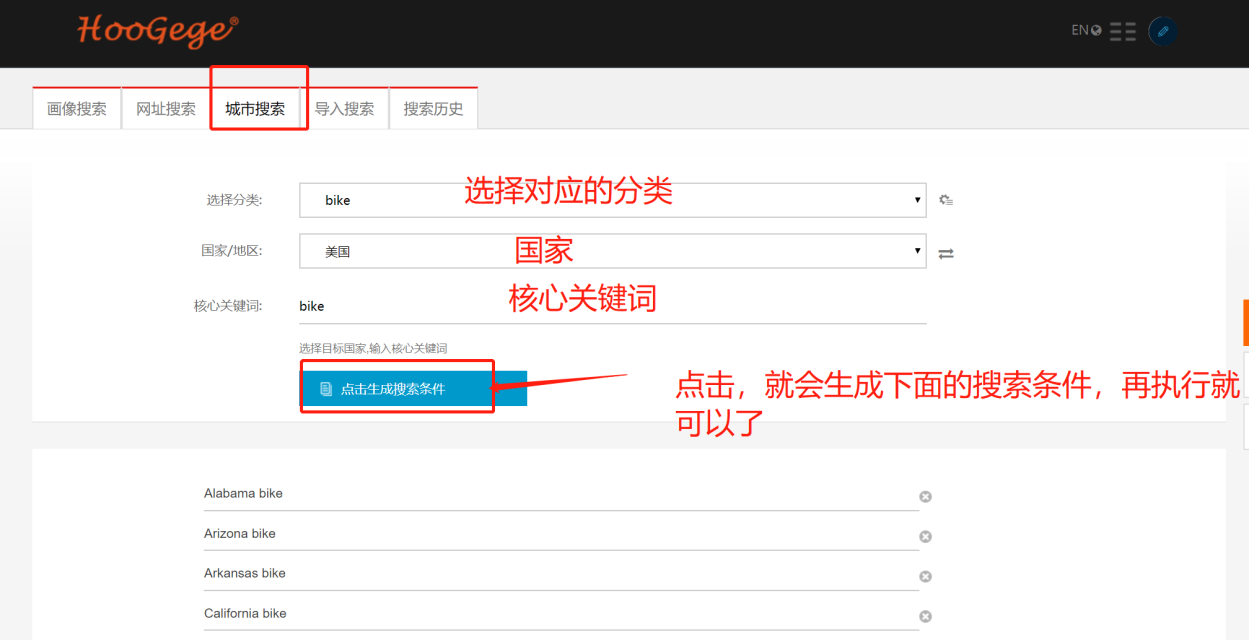Image resolution: width=1249 pixels, height=640 pixels.
Task: Click the category settings gear icon
Action: [x=946, y=200]
